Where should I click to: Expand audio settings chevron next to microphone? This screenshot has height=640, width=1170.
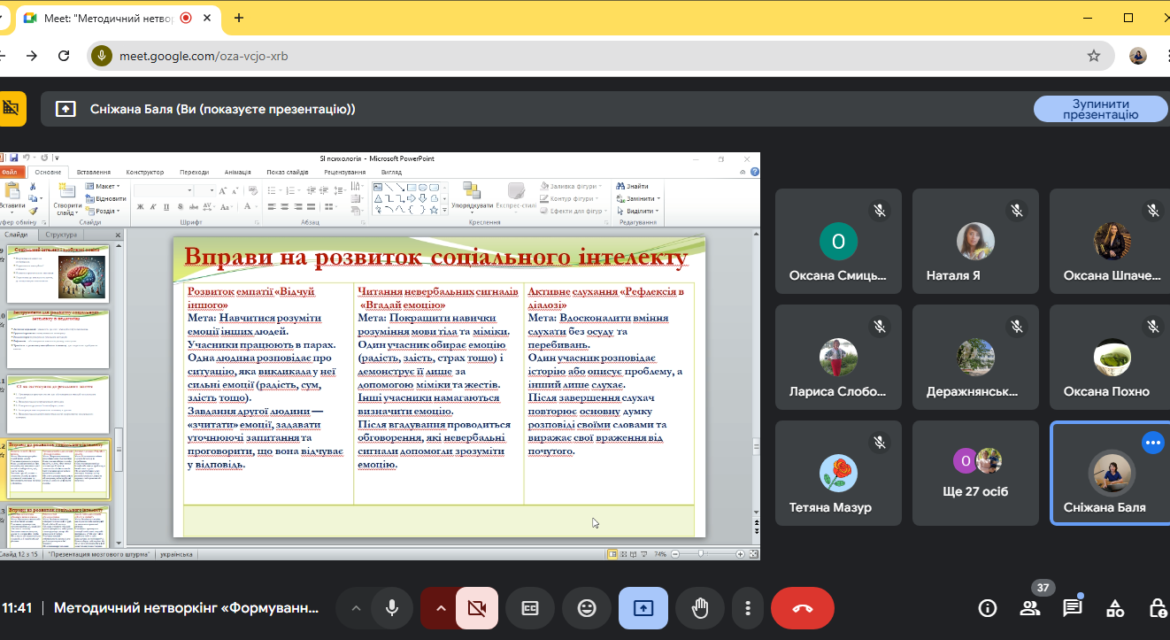[x=356, y=609]
